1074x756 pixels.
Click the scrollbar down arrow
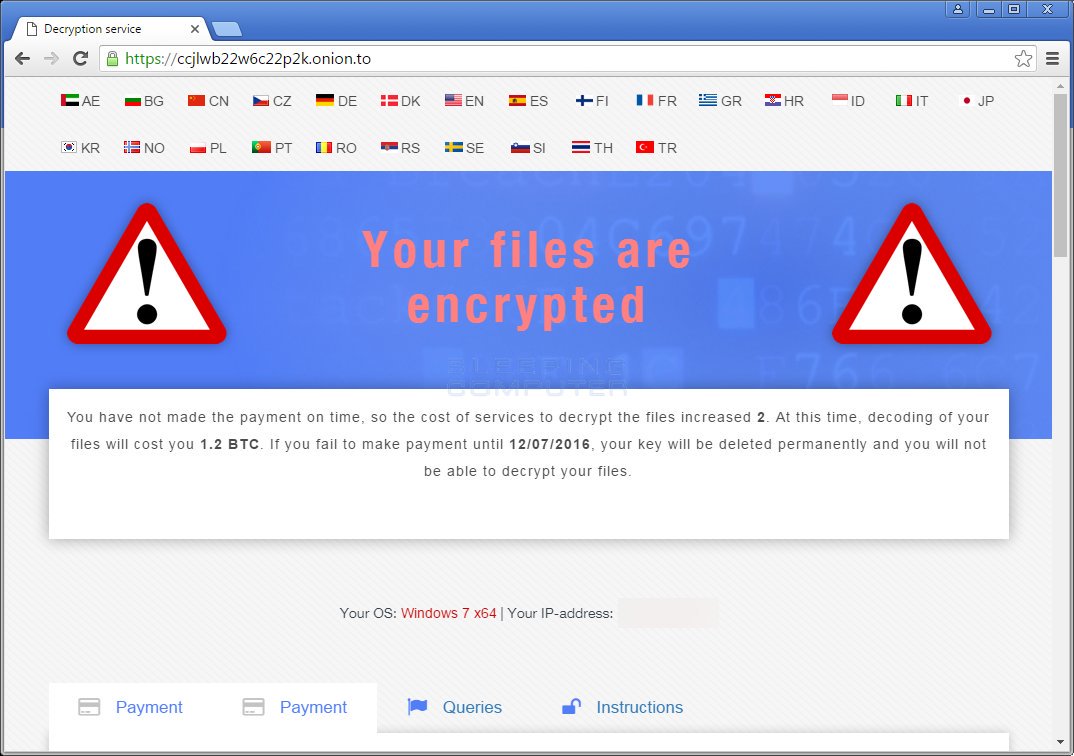coord(1060,742)
